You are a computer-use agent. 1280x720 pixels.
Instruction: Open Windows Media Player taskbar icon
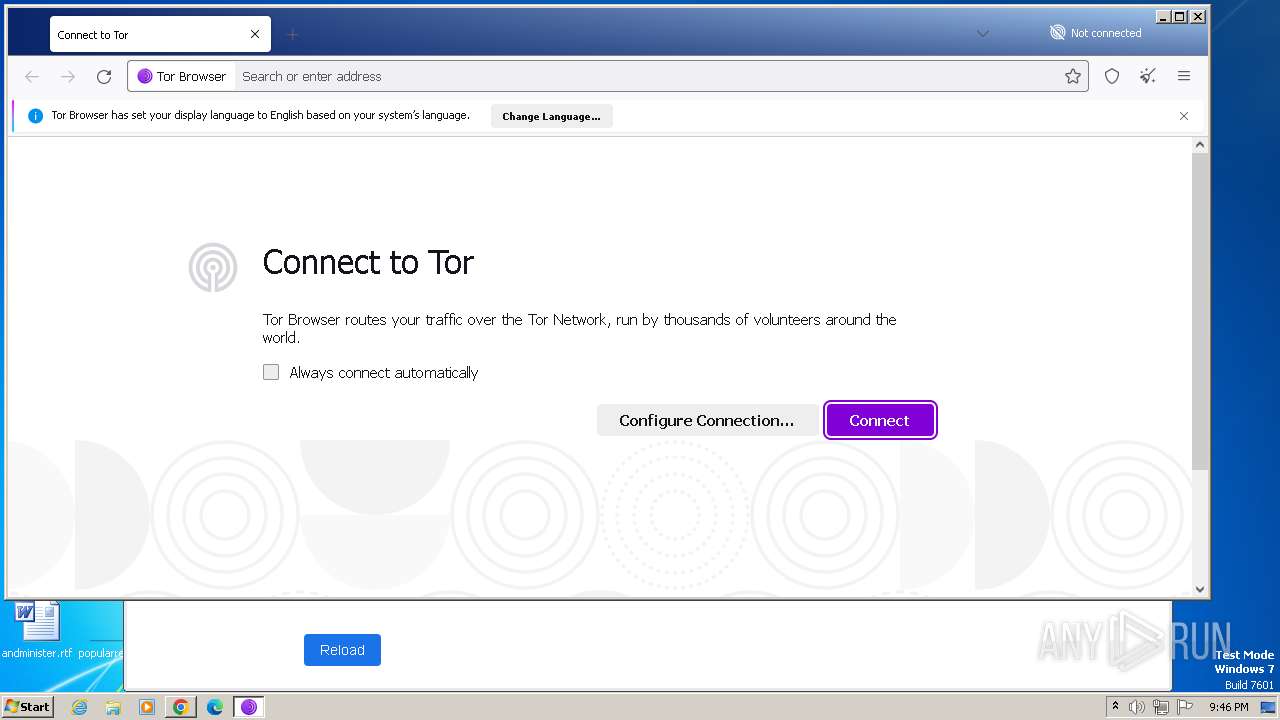tap(147, 707)
